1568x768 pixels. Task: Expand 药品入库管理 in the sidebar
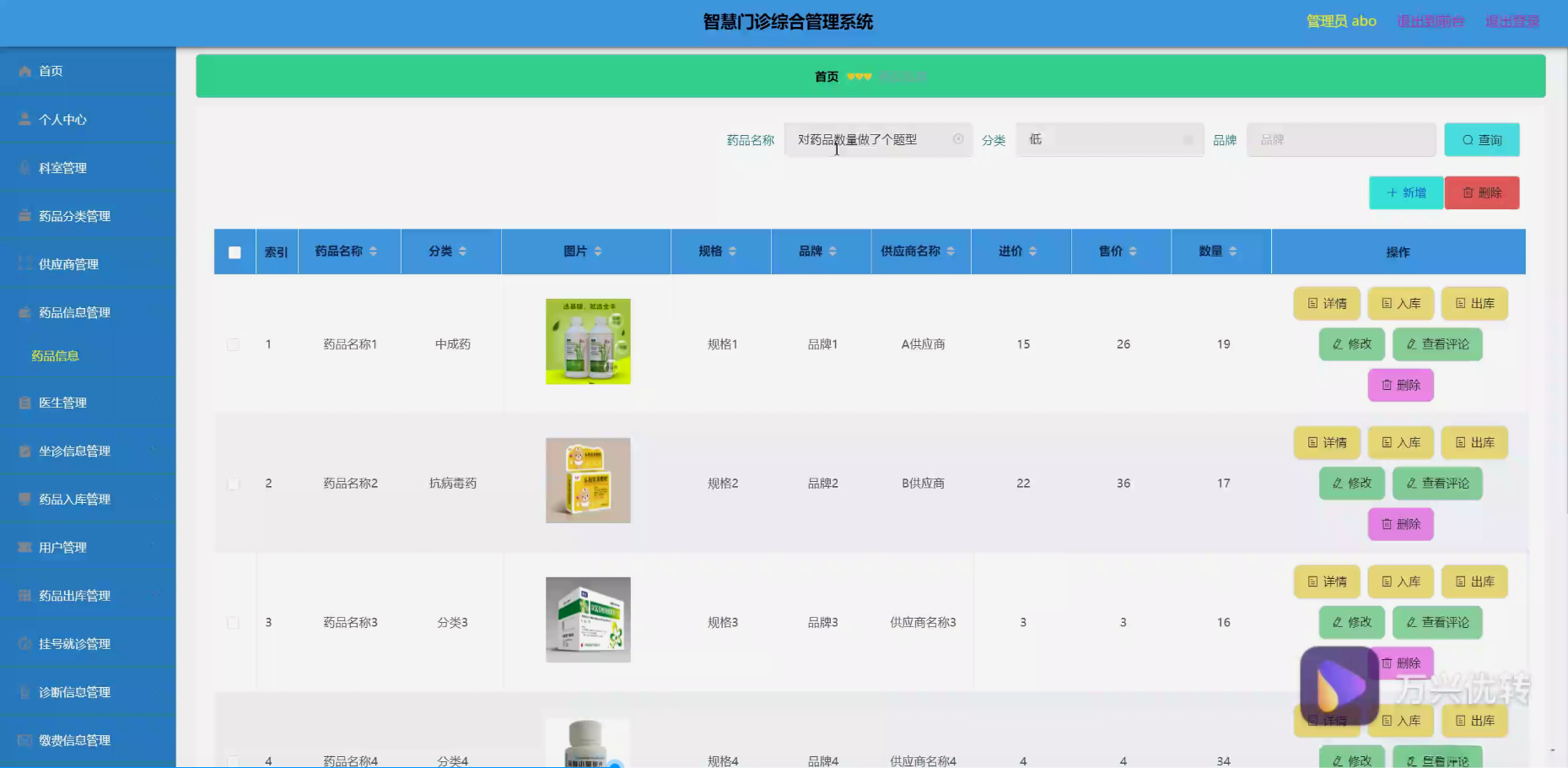pos(88,499)
